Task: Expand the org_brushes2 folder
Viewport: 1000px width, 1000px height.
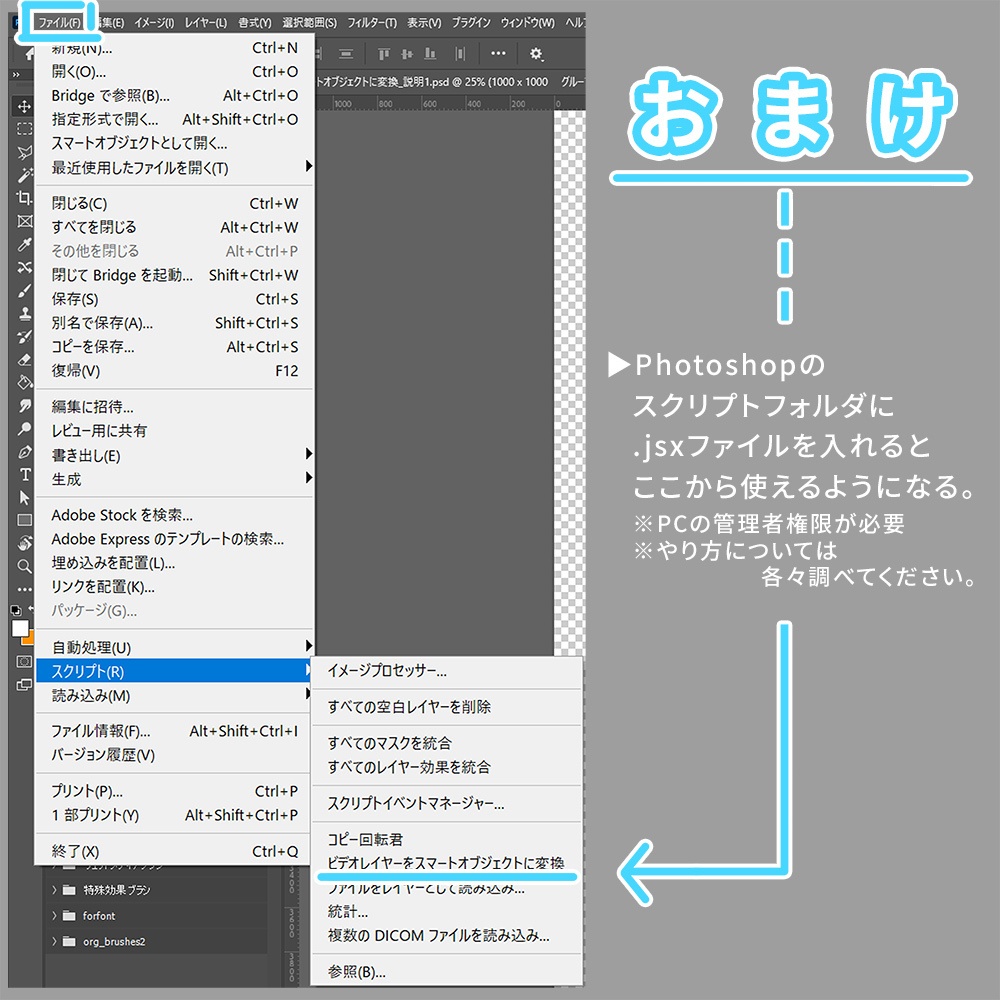Action: (x=55, y=940)
